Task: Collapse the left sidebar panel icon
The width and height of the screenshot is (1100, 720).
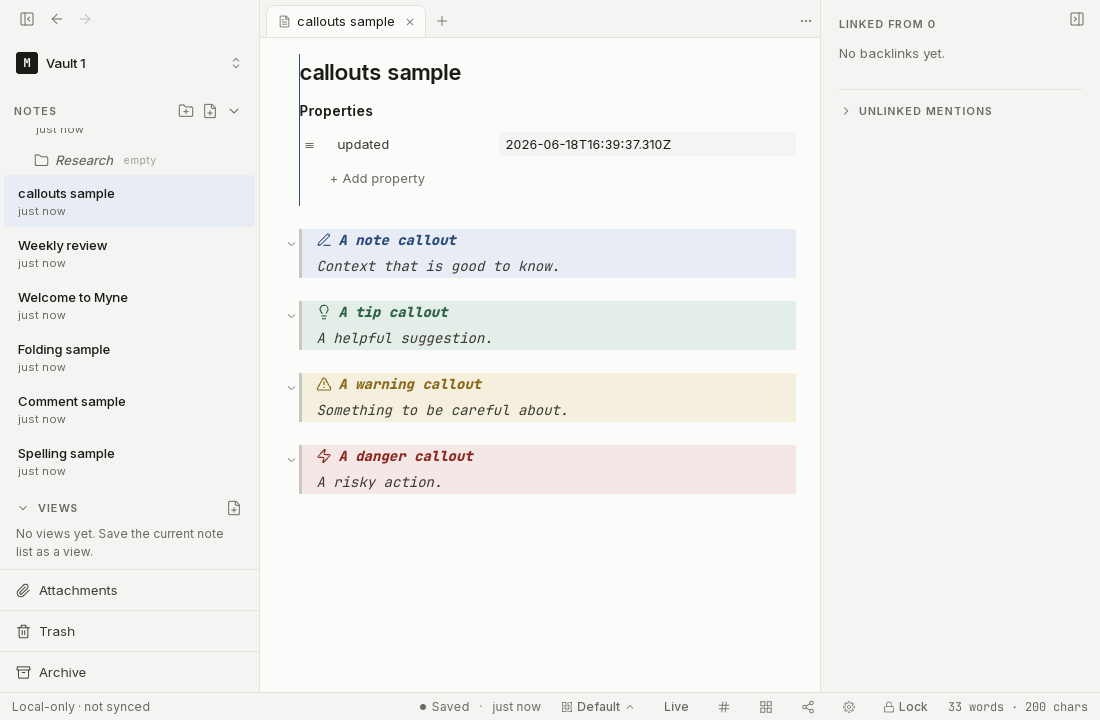Action: (x=27, y=19)
